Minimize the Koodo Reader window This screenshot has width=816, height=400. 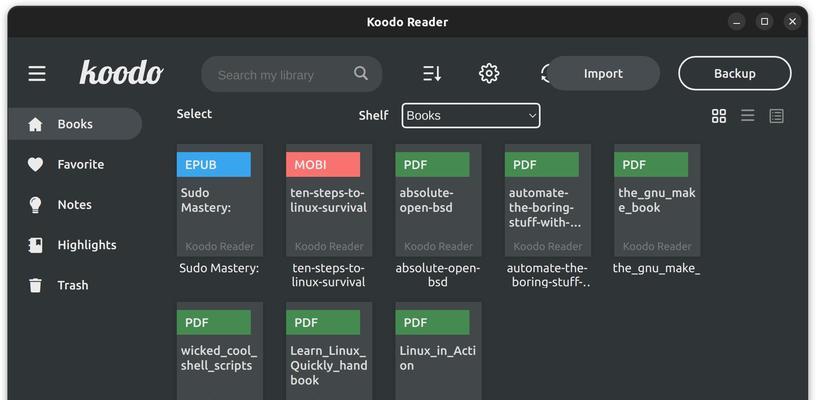coord(736,22)
